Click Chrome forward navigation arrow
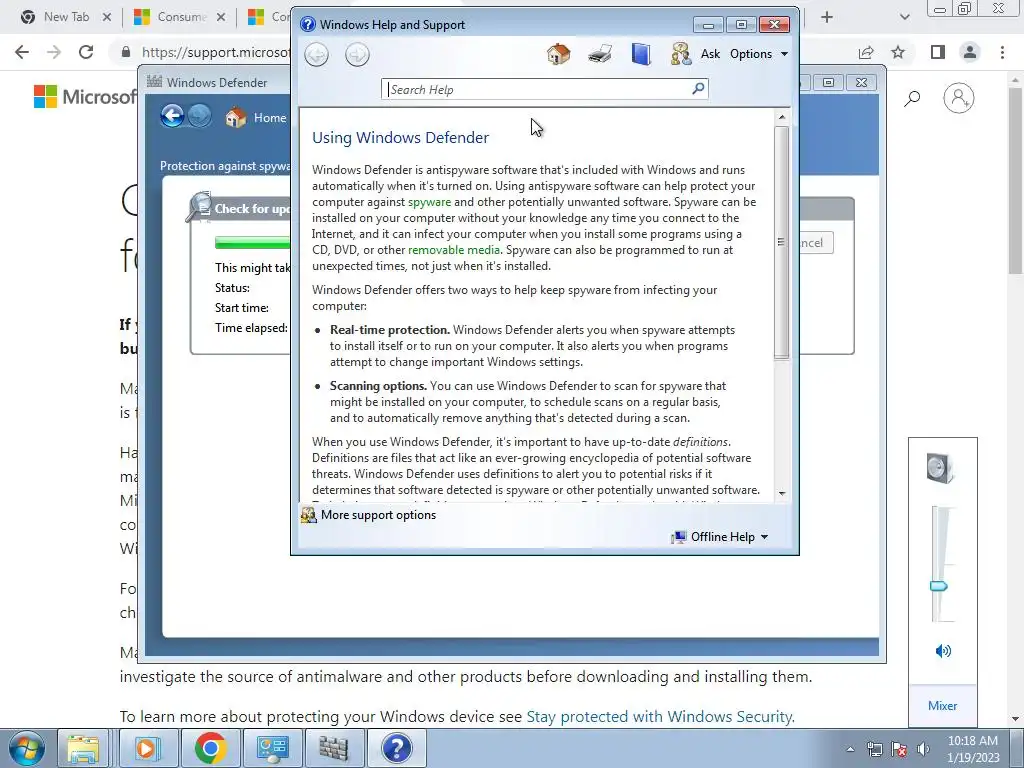This screenshot has height=768, width=1024. coord(54,52)
